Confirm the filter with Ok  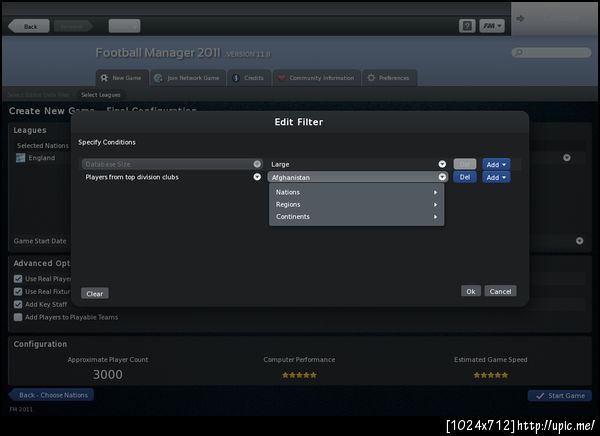(x=471, y=291)
